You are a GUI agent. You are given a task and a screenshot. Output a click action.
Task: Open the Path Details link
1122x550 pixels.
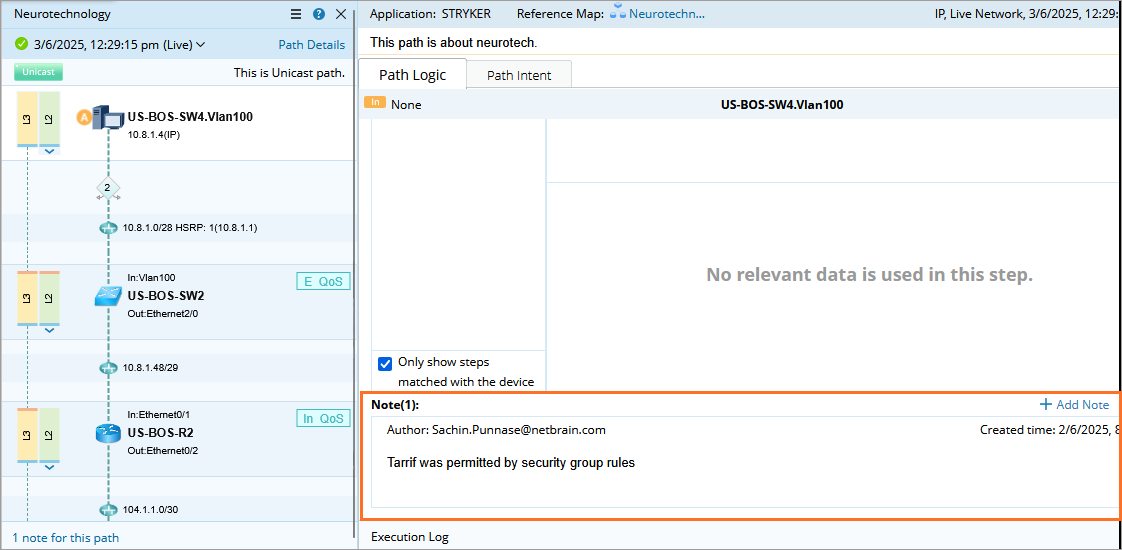point(311,44)
